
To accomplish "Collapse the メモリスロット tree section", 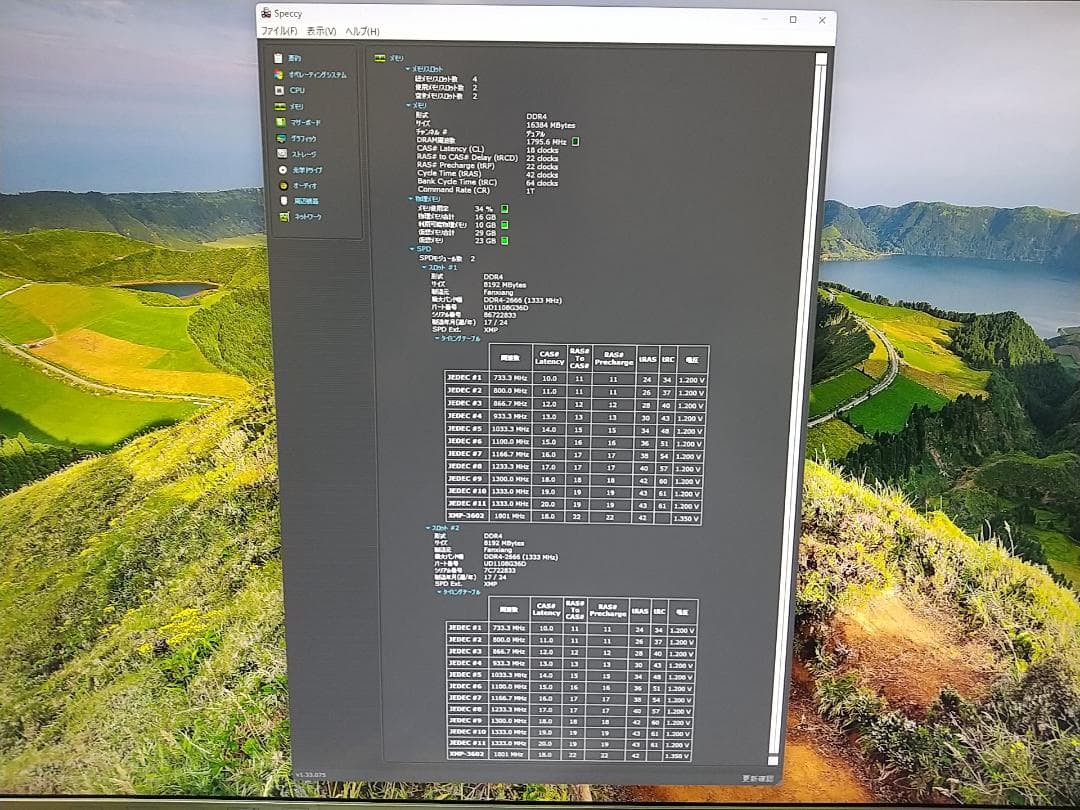I will [x=409, y=70].
